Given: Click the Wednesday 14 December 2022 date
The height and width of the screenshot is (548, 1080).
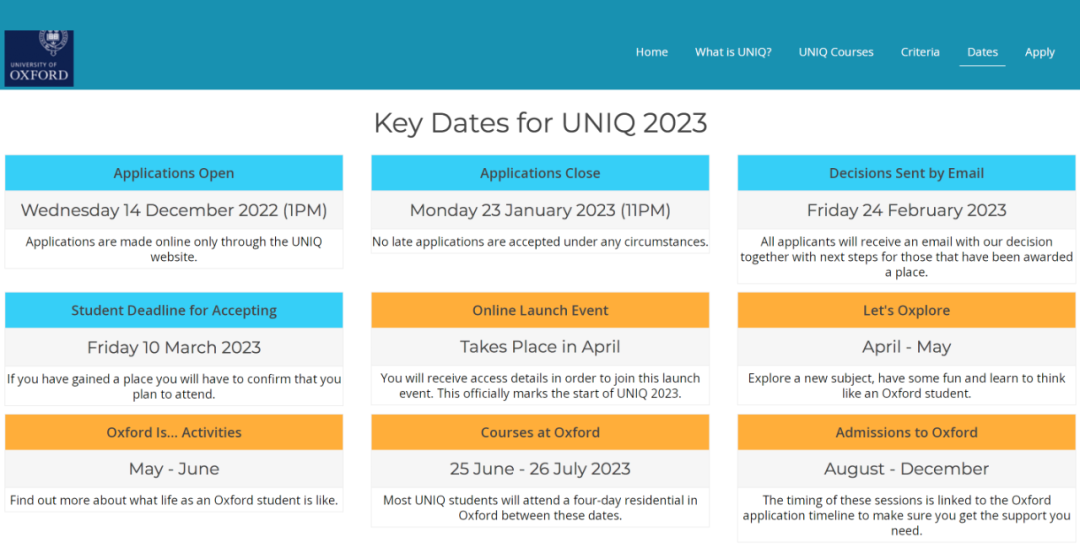Looking at the screenshot, I should click(174, 210).
